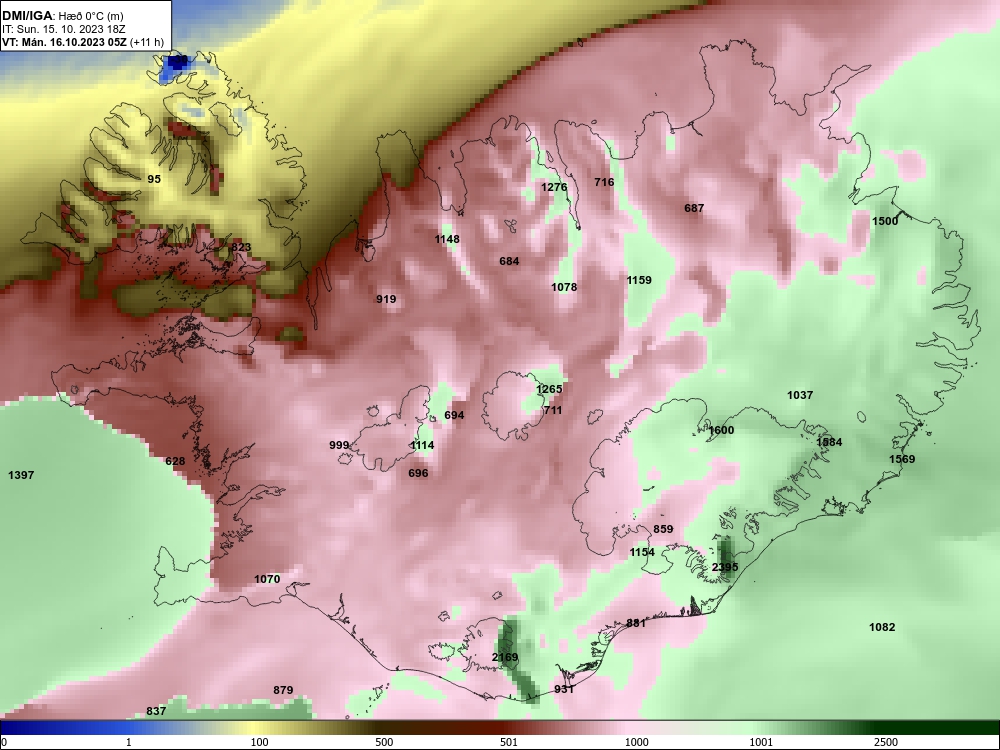Click the 684 height value
Image resolution: width=1000 pixels, height=750 pixels.
pyautogui.click(x=509, y=261)
